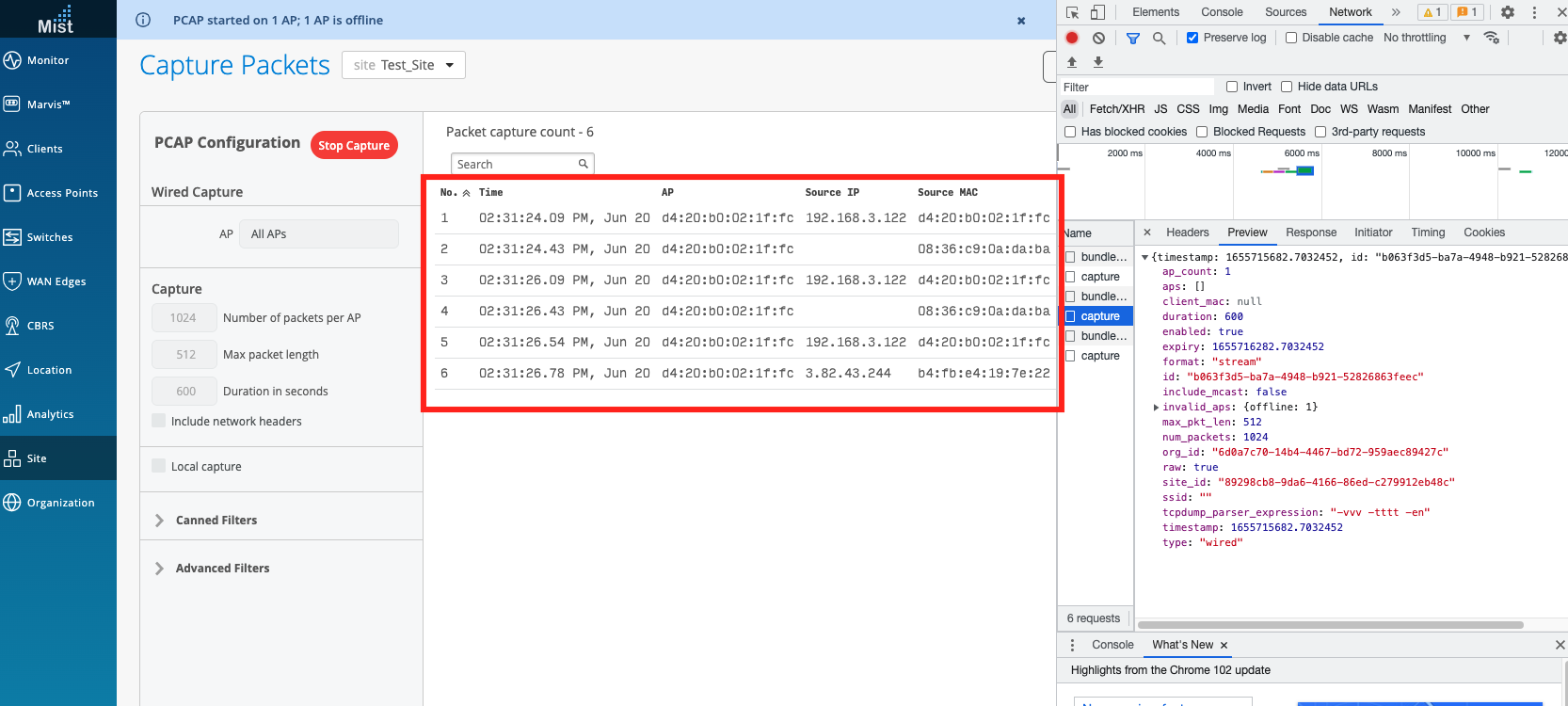Click the DevTools record network log icon

click(x=1072, y=38)
